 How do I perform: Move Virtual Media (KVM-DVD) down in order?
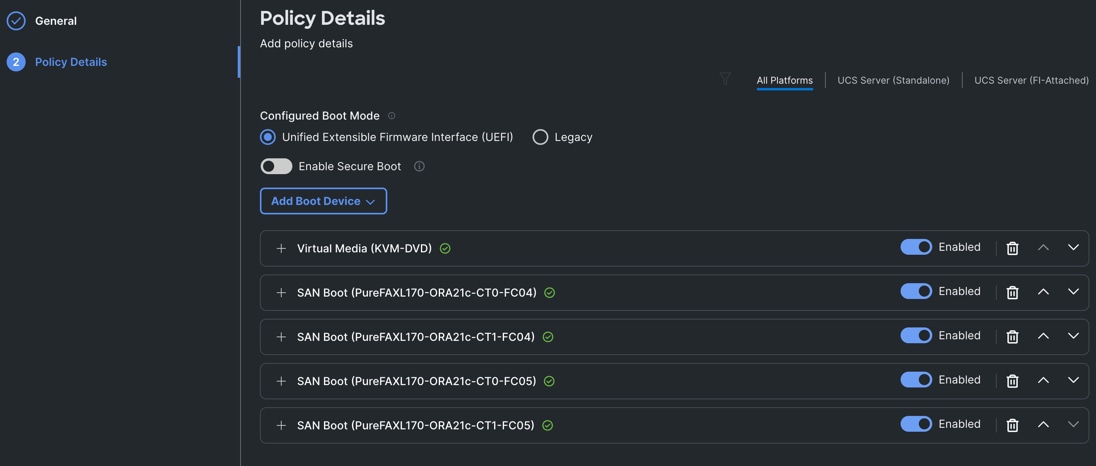(1073, 248)
